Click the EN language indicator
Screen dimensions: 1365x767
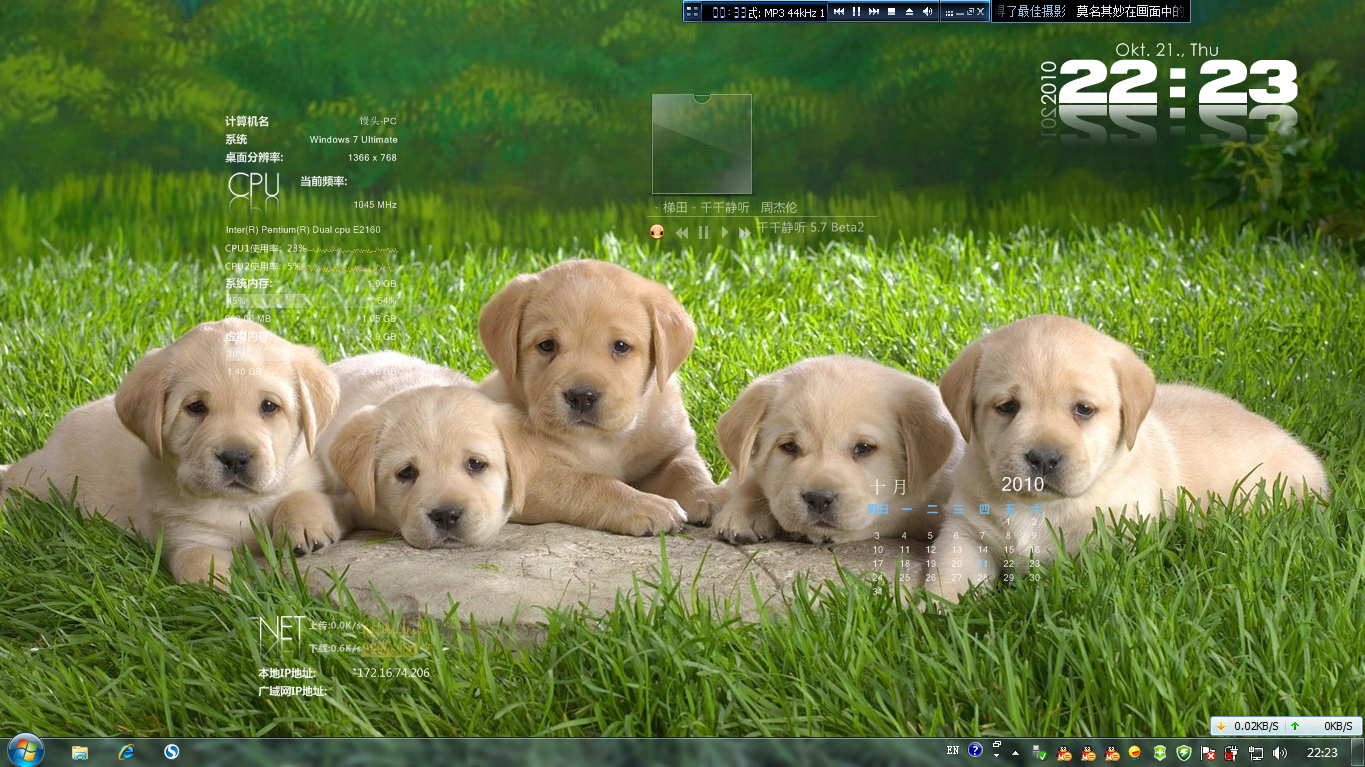point(953,750)
